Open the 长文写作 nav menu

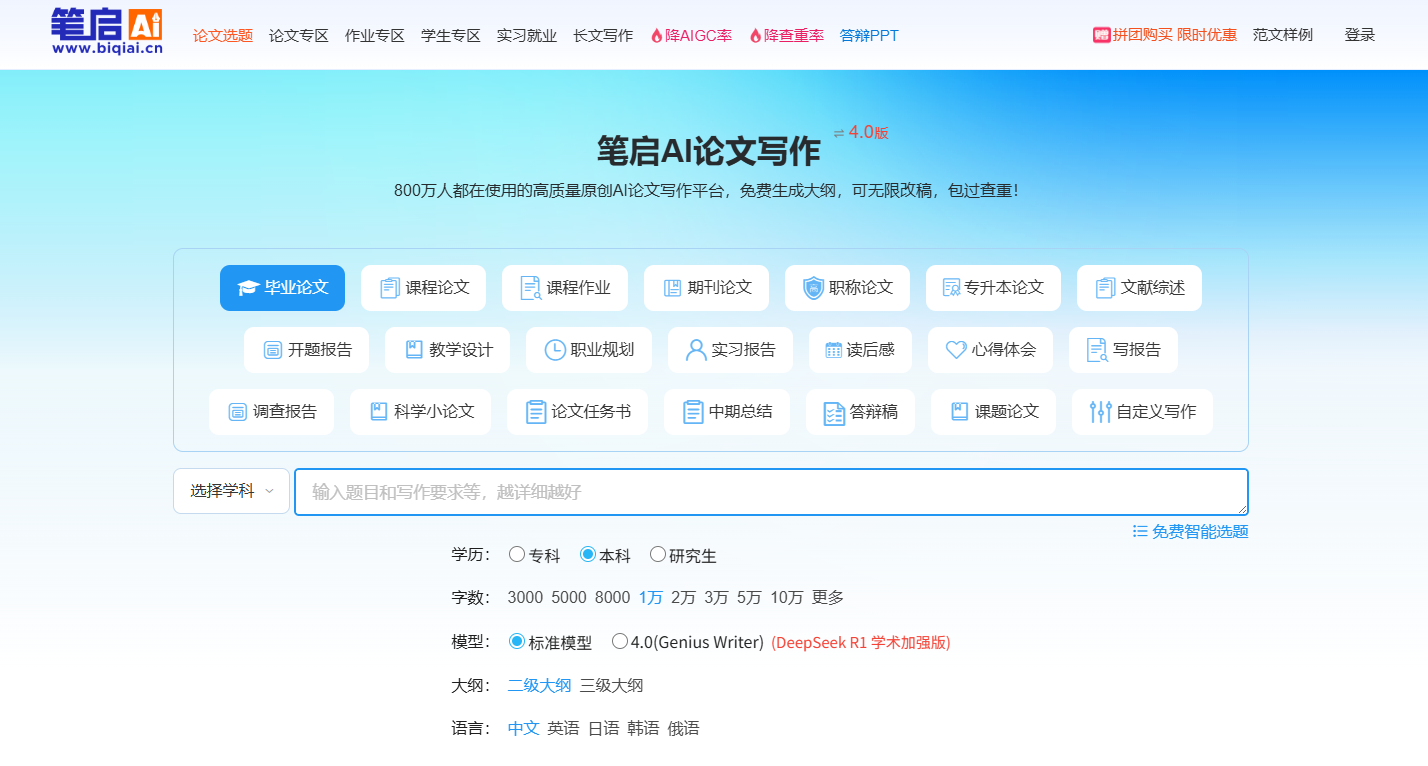[x=603, y=35]
